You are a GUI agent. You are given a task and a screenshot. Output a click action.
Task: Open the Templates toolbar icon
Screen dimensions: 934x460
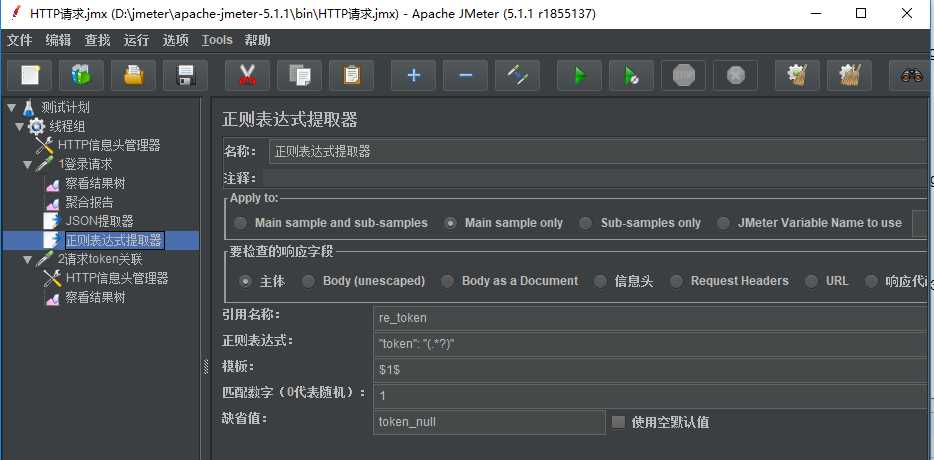pos(82,76)
